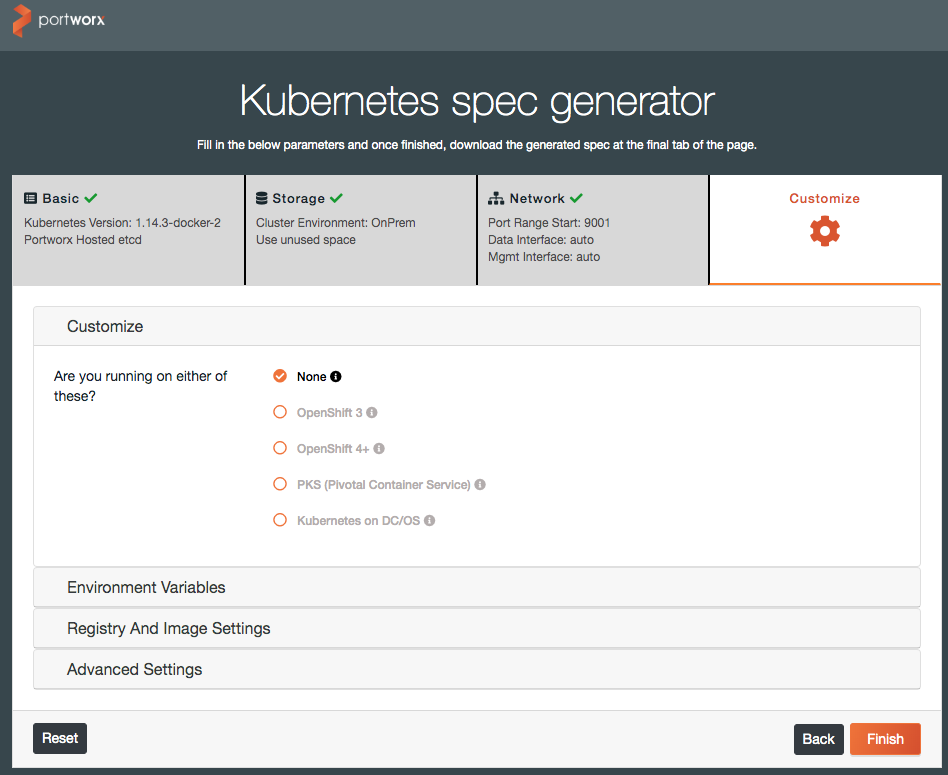948x775 pixels.
Task: Click info icon beside PKS option
Action: point(480,484)
